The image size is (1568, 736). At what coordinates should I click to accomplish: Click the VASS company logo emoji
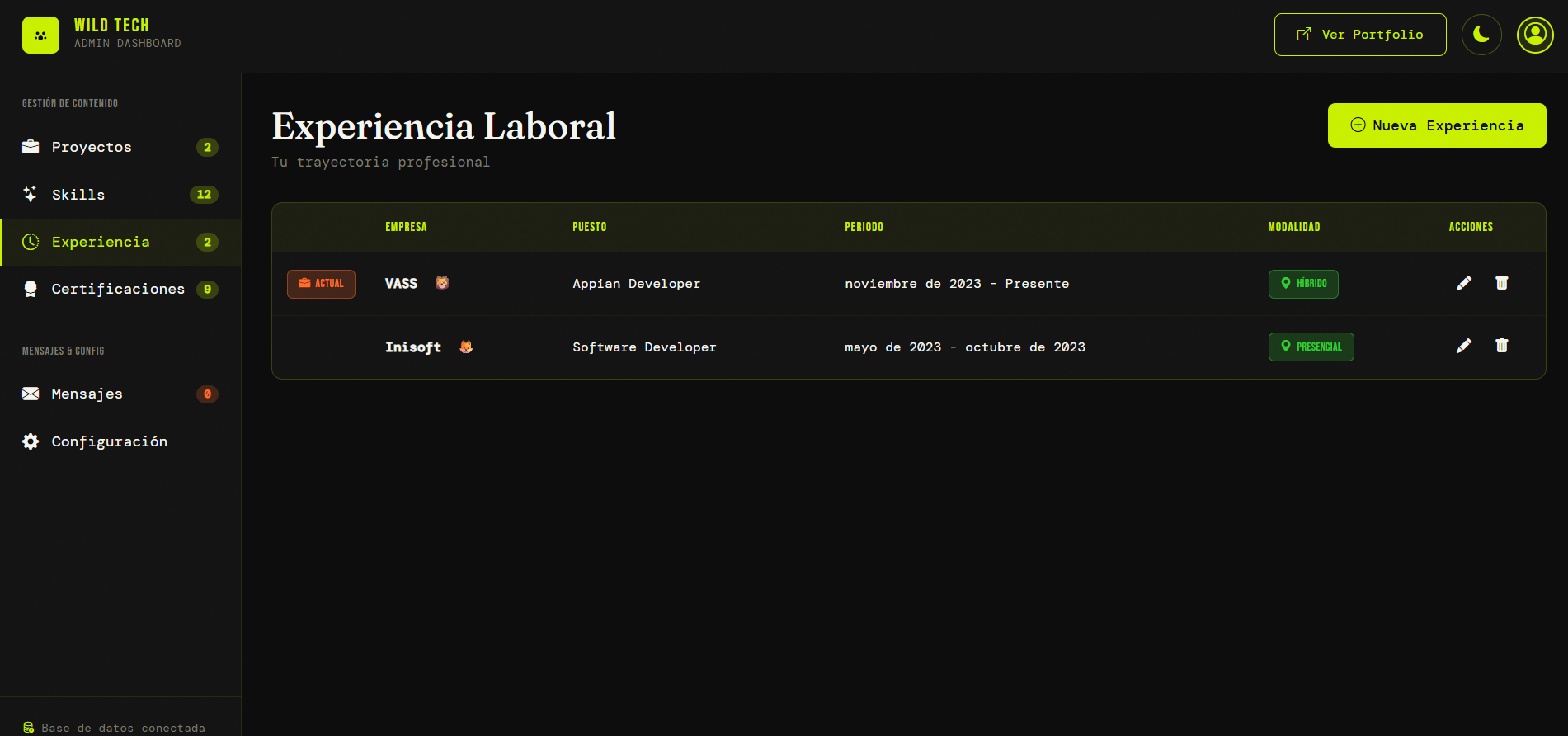coord(442,283)
